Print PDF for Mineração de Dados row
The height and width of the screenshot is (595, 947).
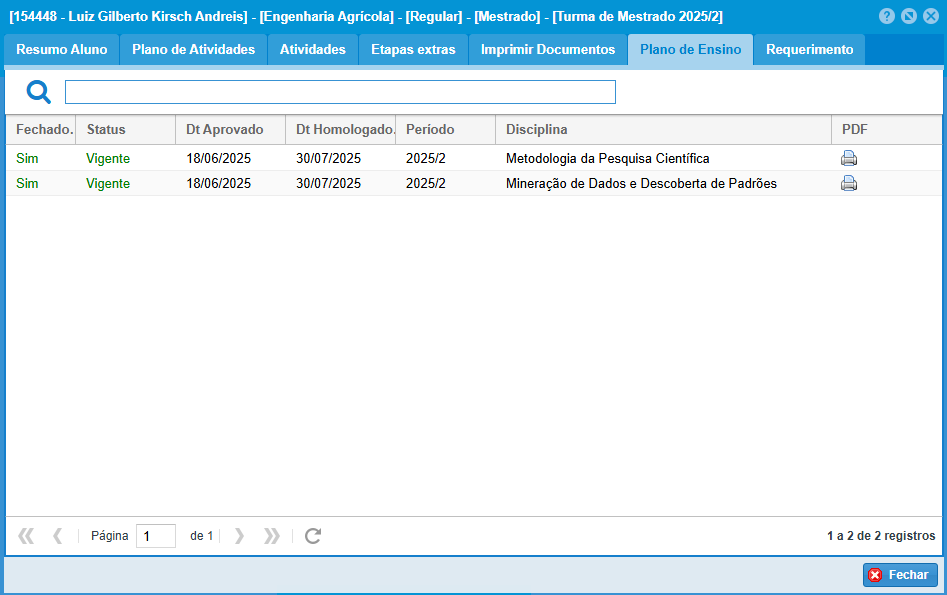tap(849, 183)
